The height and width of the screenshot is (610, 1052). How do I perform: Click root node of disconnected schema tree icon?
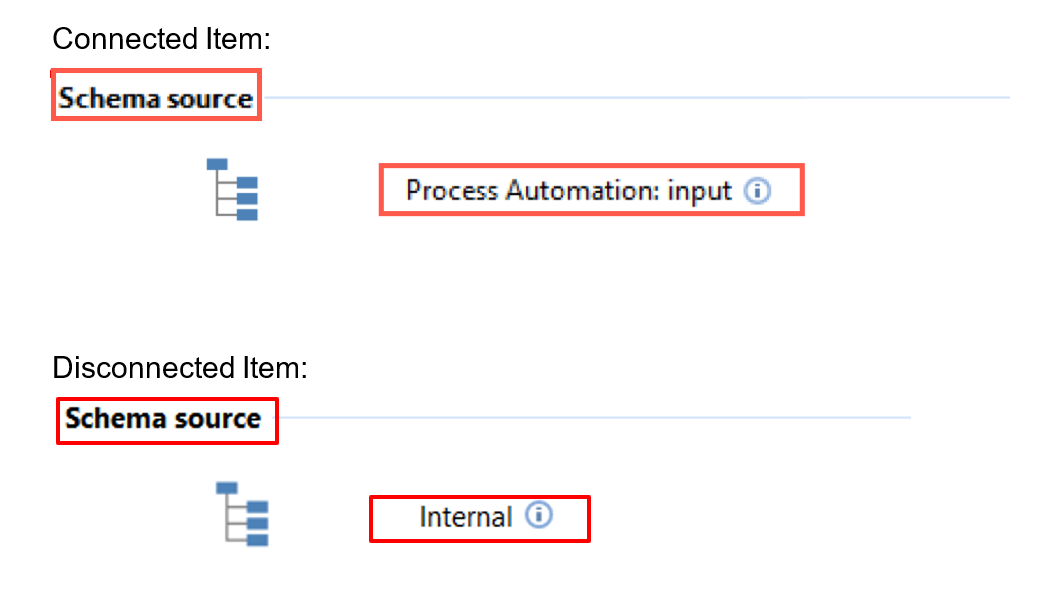pyautogui.click(x=227, y=488)
